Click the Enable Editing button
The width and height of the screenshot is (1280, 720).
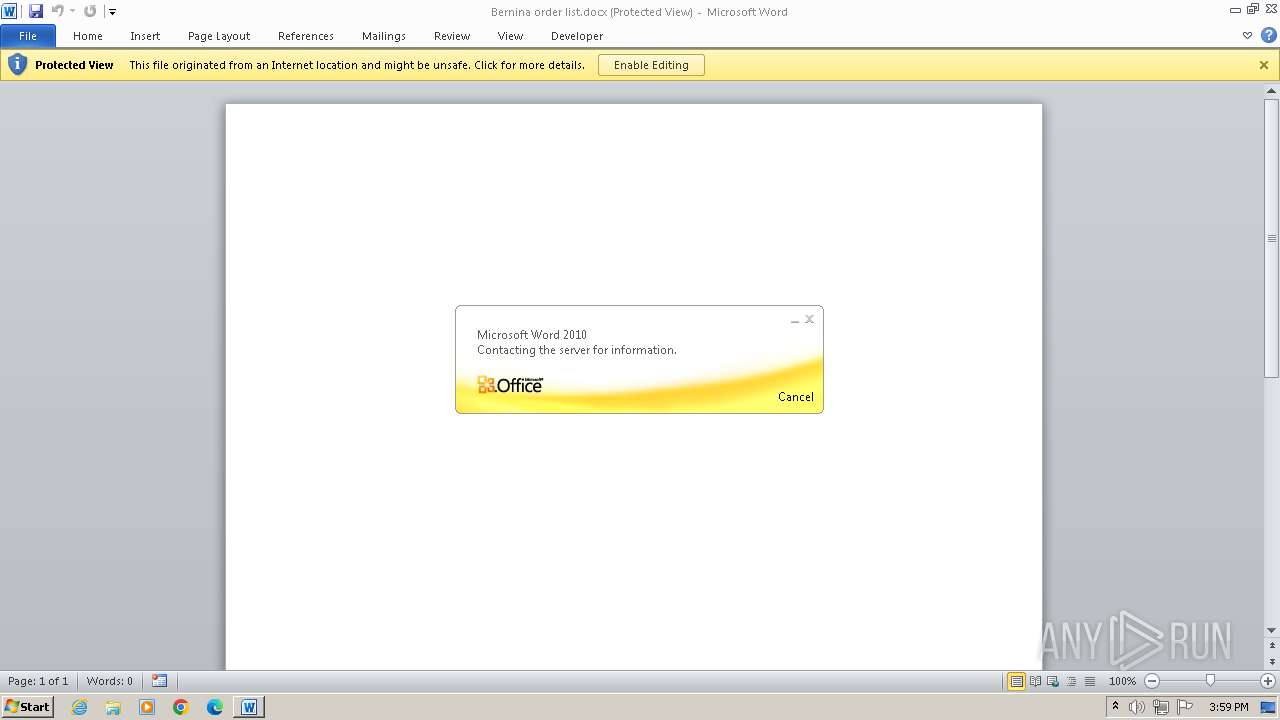click(x=651, y=65)
